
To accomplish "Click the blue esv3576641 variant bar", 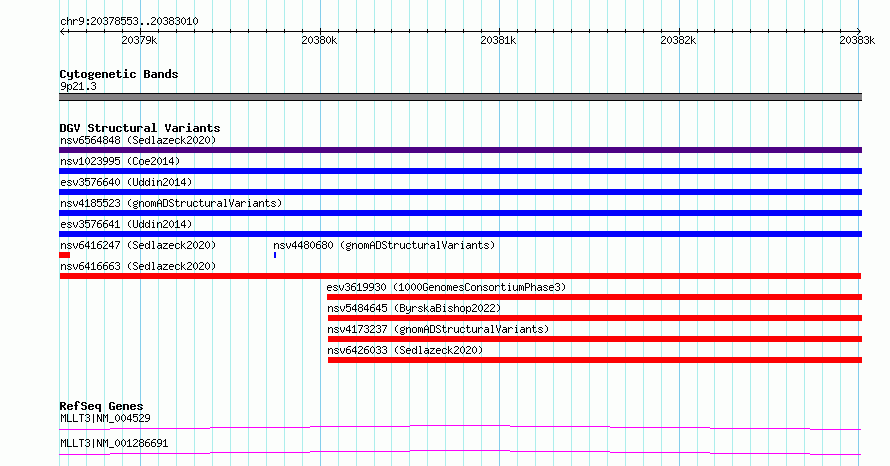I will pos(460,234).
